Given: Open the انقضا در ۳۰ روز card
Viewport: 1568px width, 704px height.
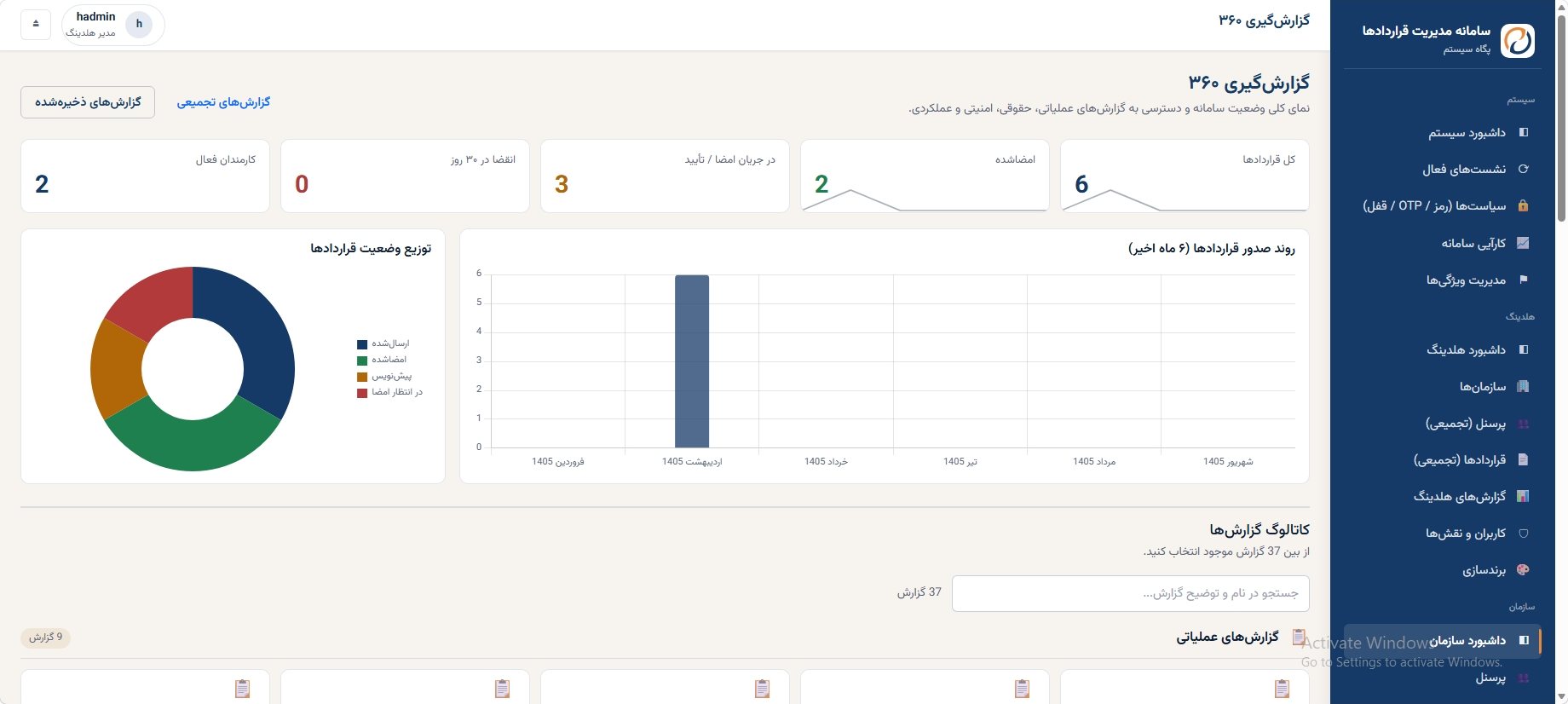Looking at the screenshot, I should (x=405, y=176).
